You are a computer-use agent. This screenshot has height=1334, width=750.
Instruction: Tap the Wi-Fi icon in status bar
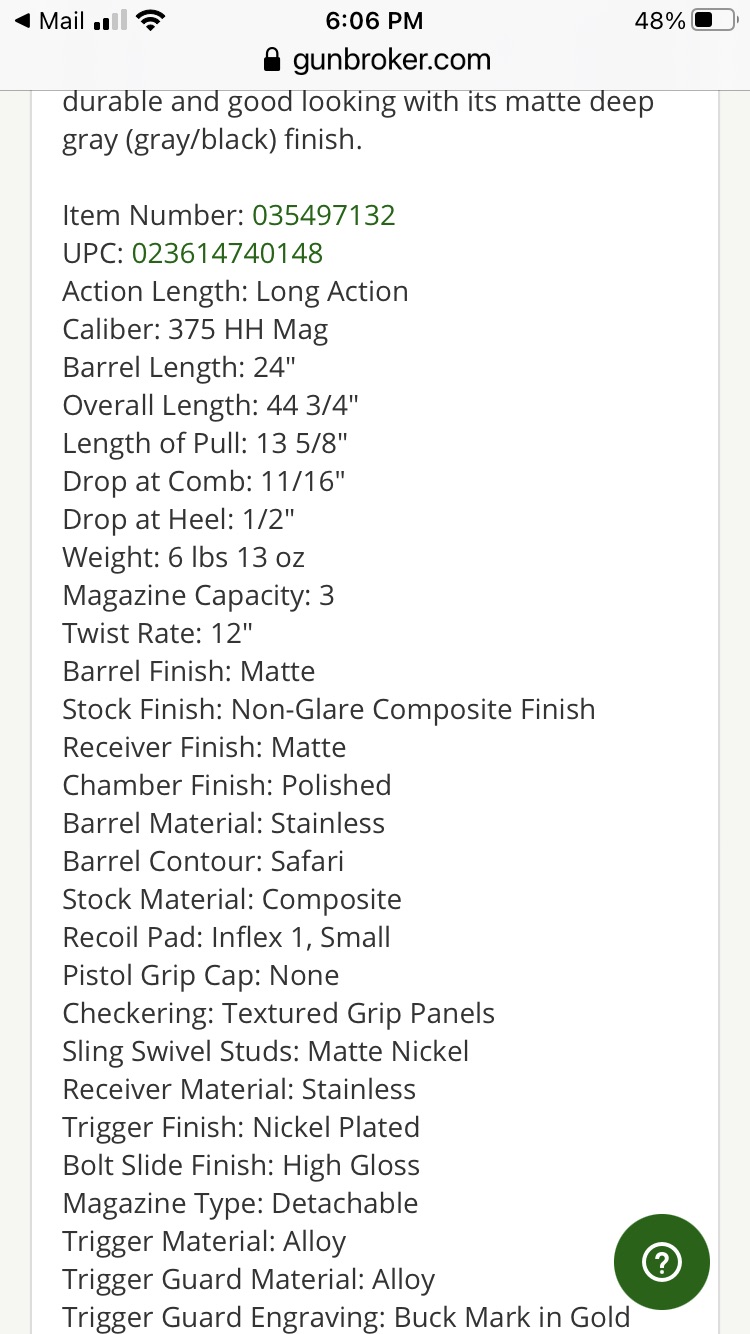click(151, 21)
